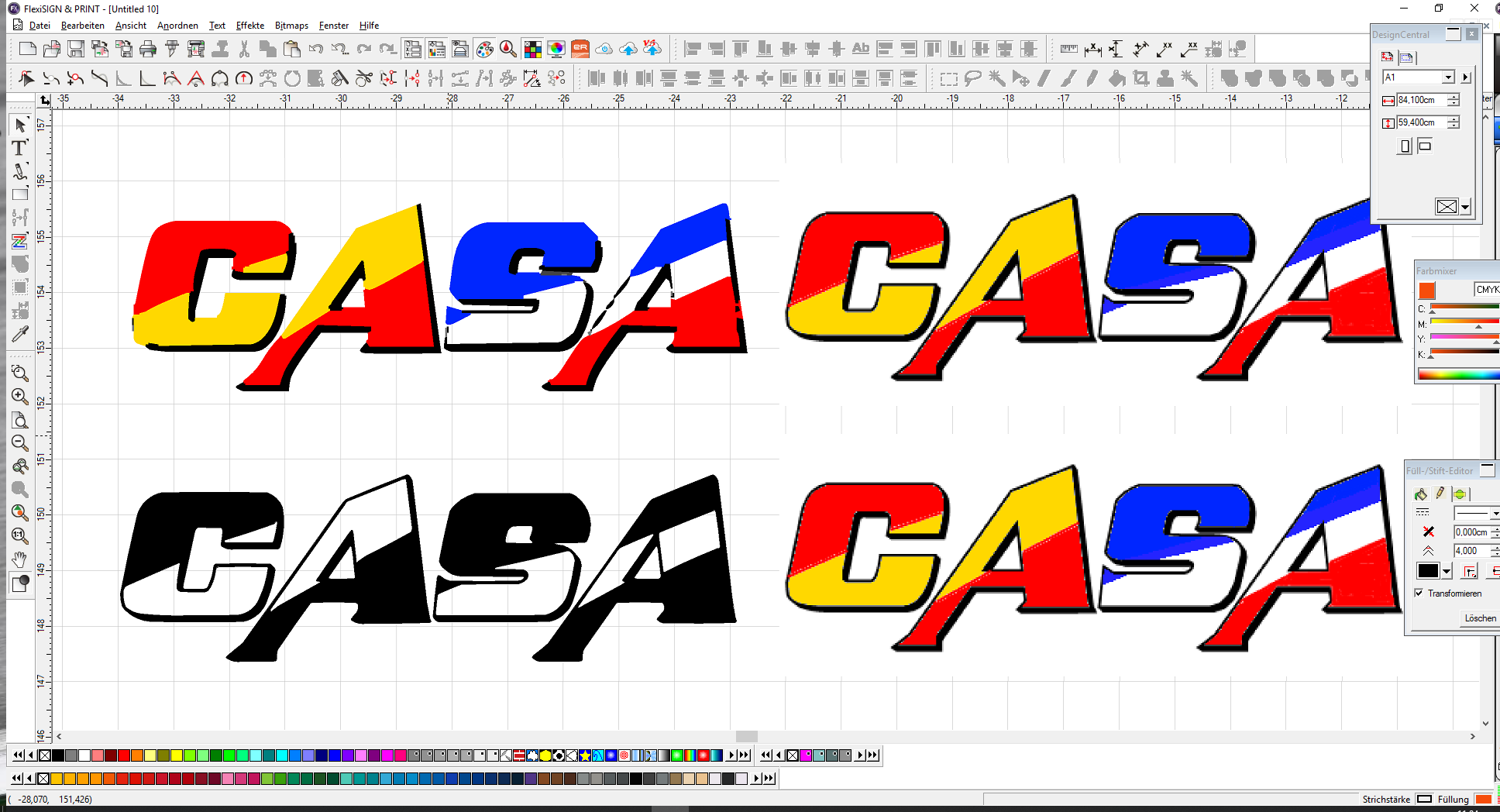Screen dimensions: 1500x812
Task: Click the Print icon in the toolbar
Action: 148,50
